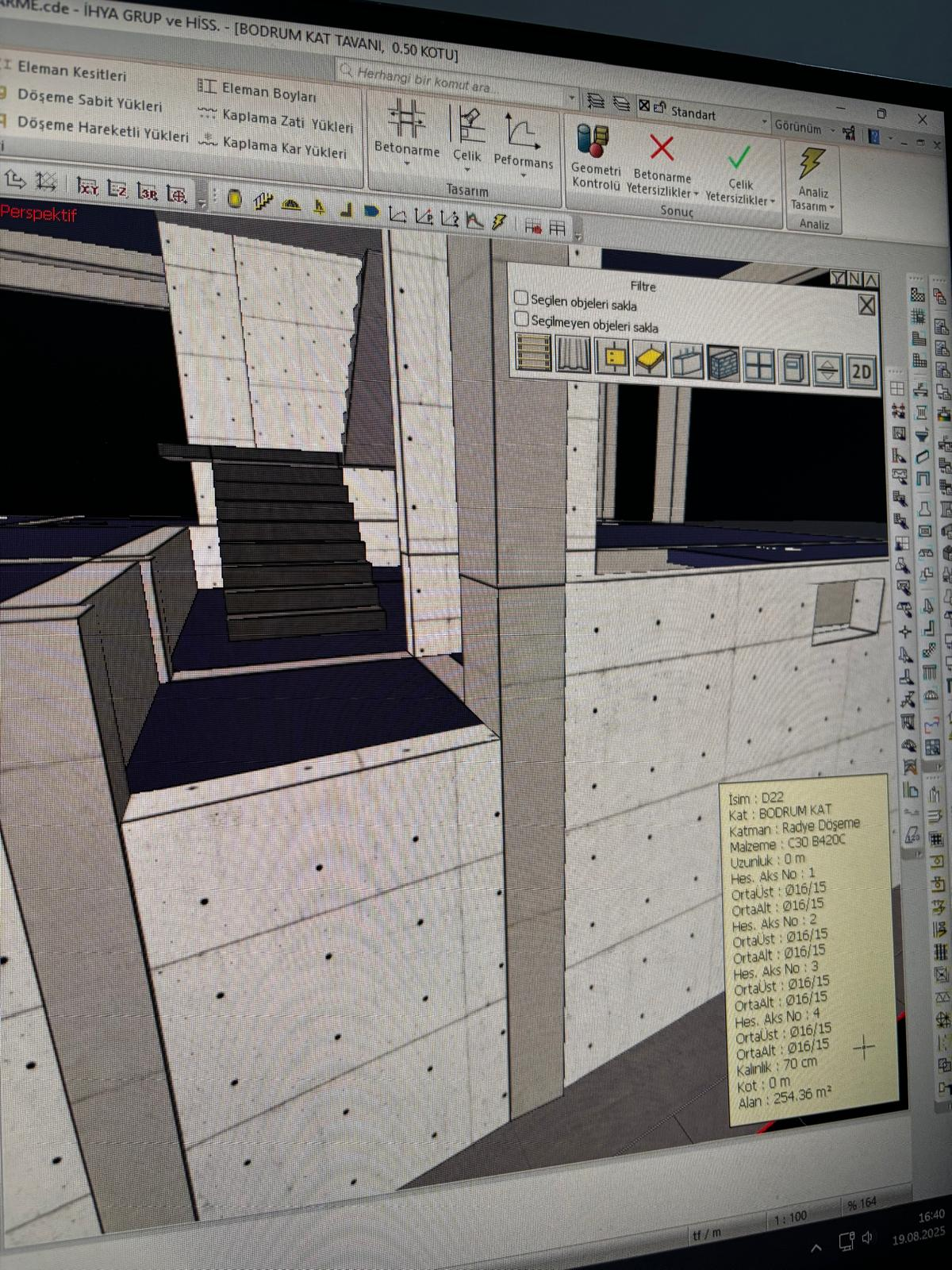The height and width of the screenshot is (1270, 952).
Task: Select Kaplama Zati Yükleri
Action: coord(276,120)
